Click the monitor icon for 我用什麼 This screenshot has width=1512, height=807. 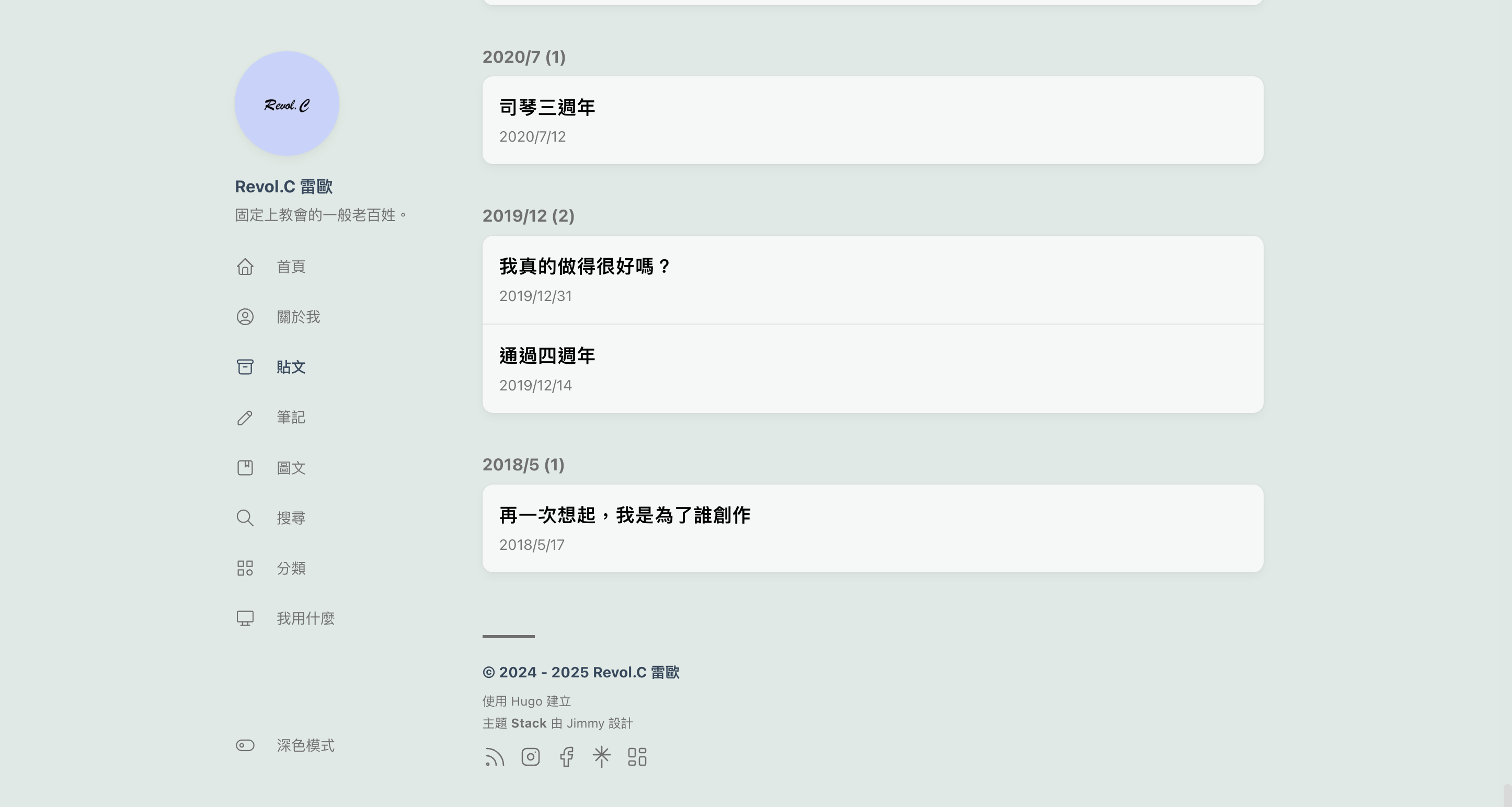coord(245,619)
